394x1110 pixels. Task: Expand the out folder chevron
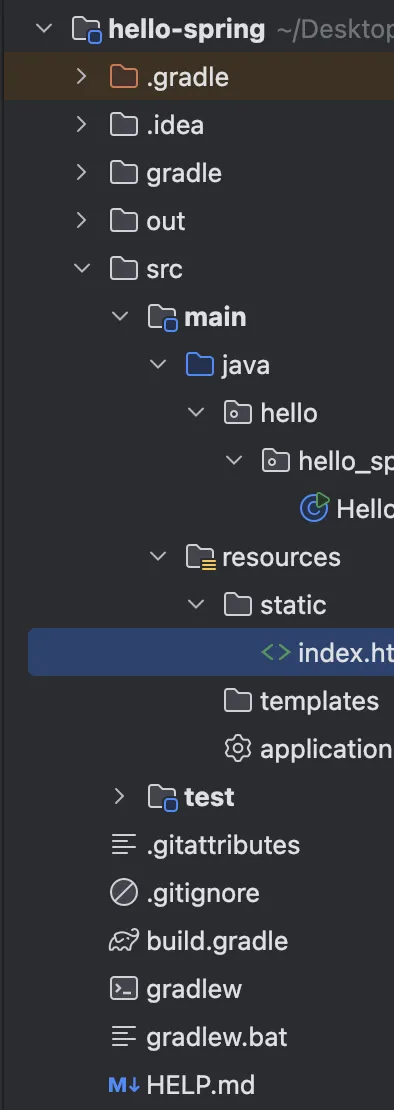[x=82, y=221]
